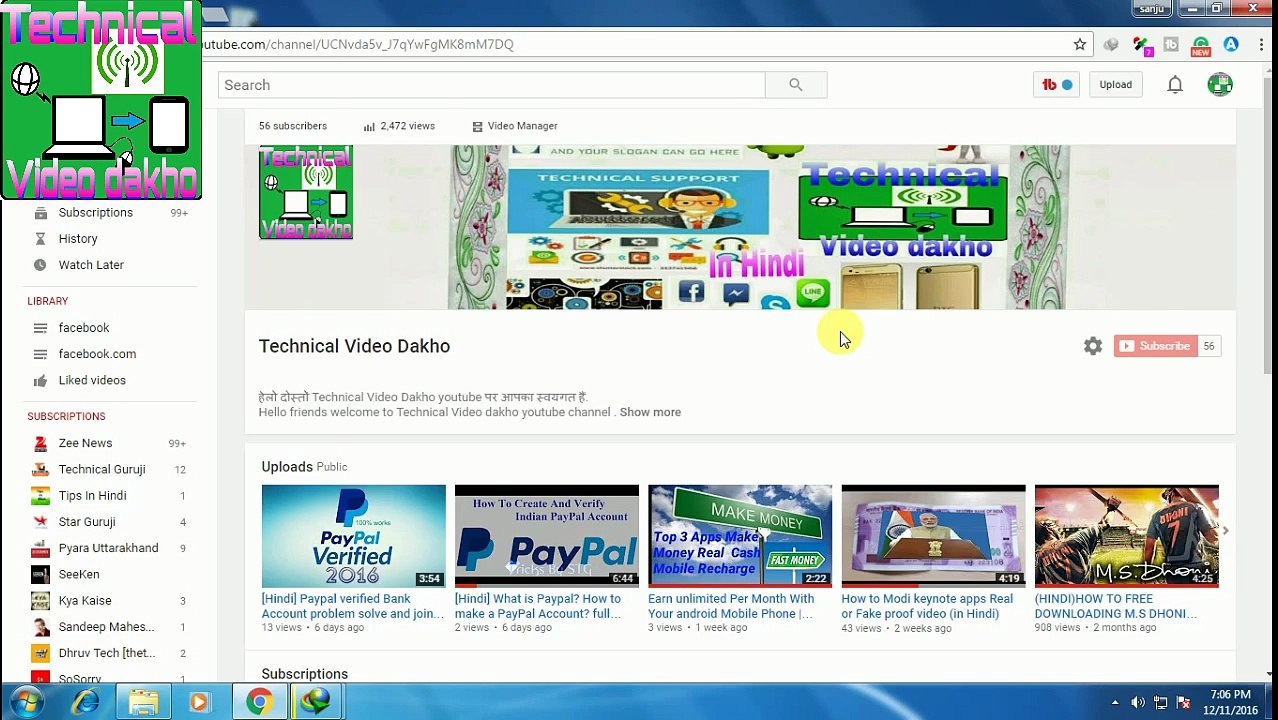Open title HOW TO FREE DOWNLOADING M.S DHONI
1278x720 pixels.
[x=1116, y=606]
